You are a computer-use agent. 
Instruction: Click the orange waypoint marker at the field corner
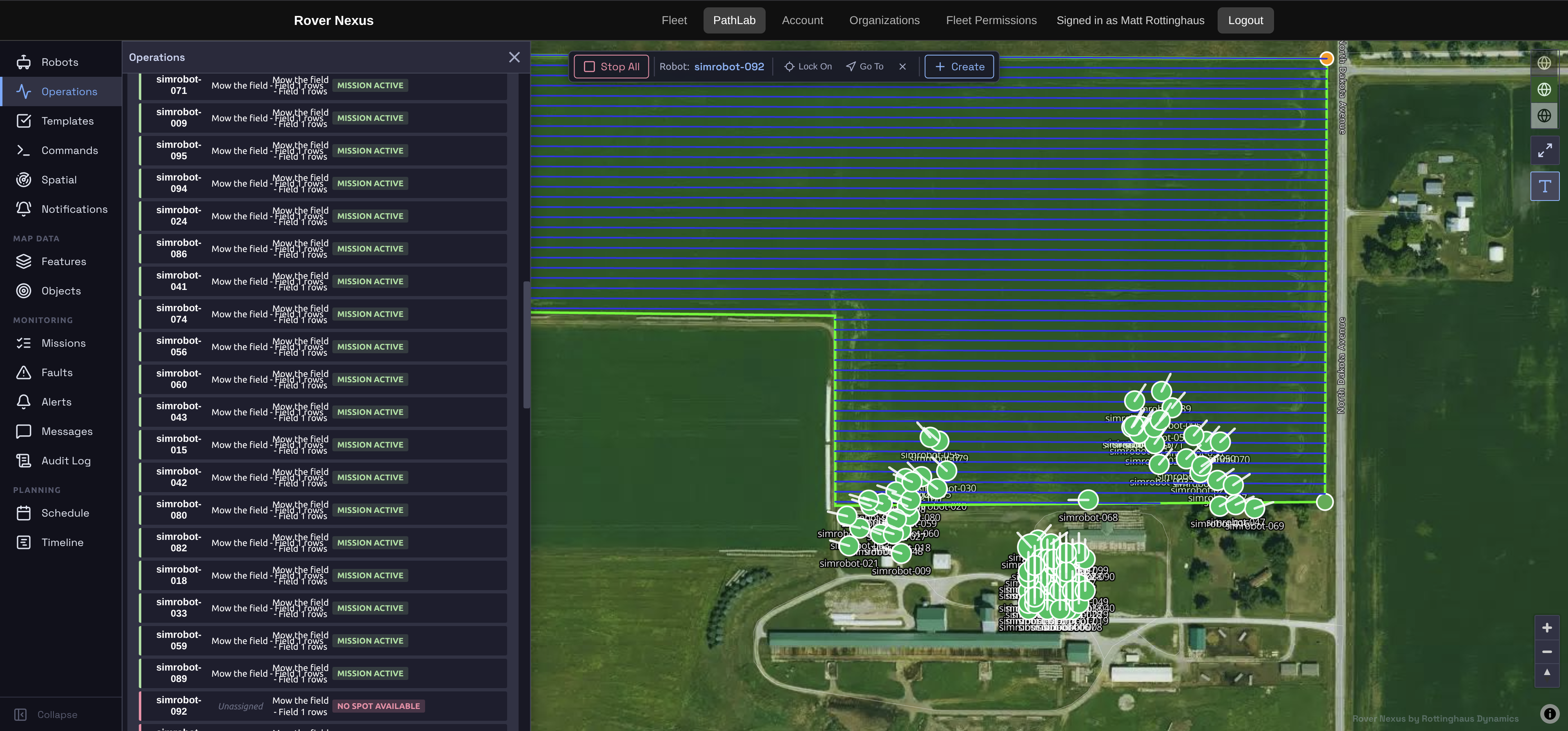point(1326,58)
